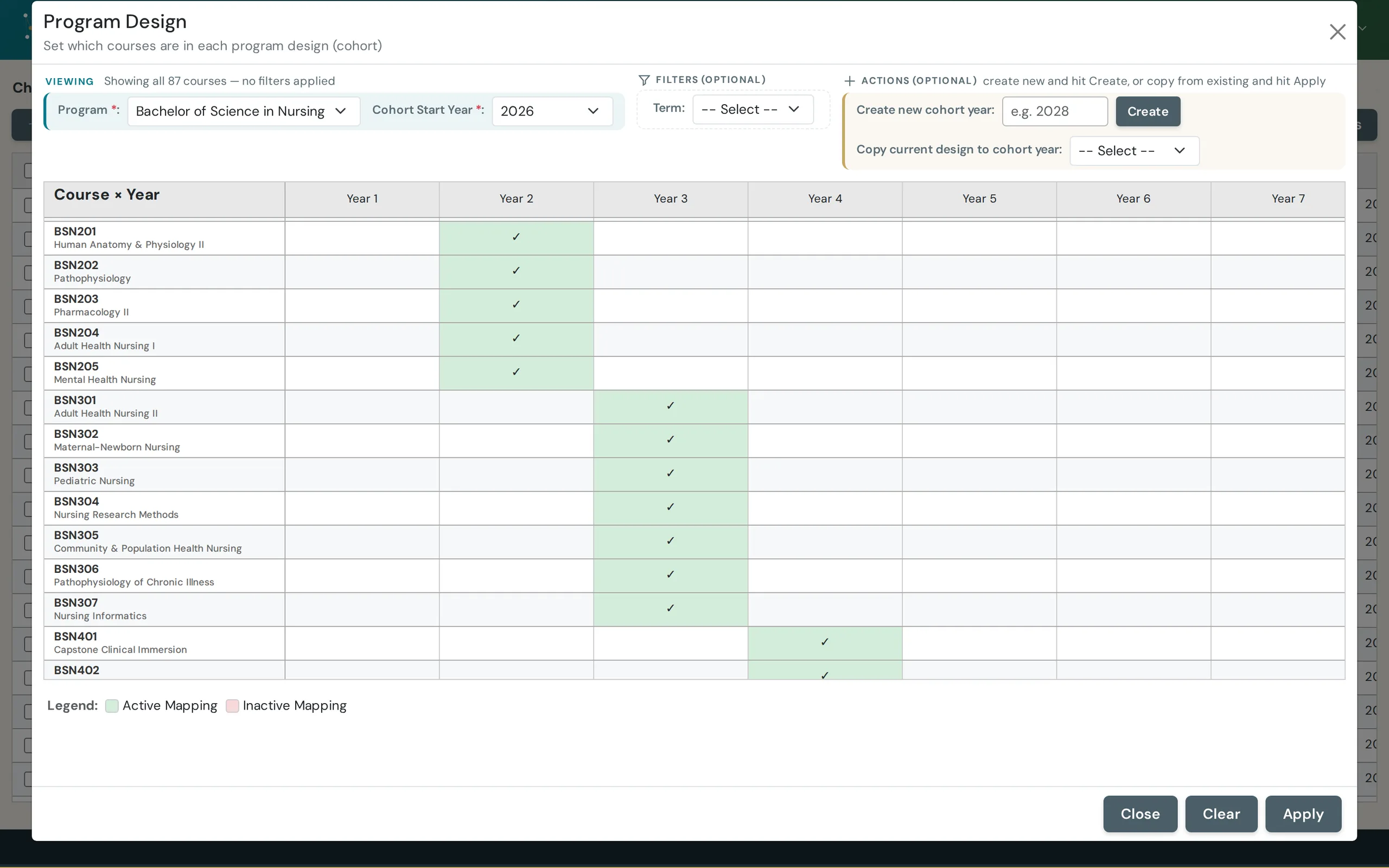Click the plus icon beside Actions
The image size is (1389, 868).
click(850, 81)
